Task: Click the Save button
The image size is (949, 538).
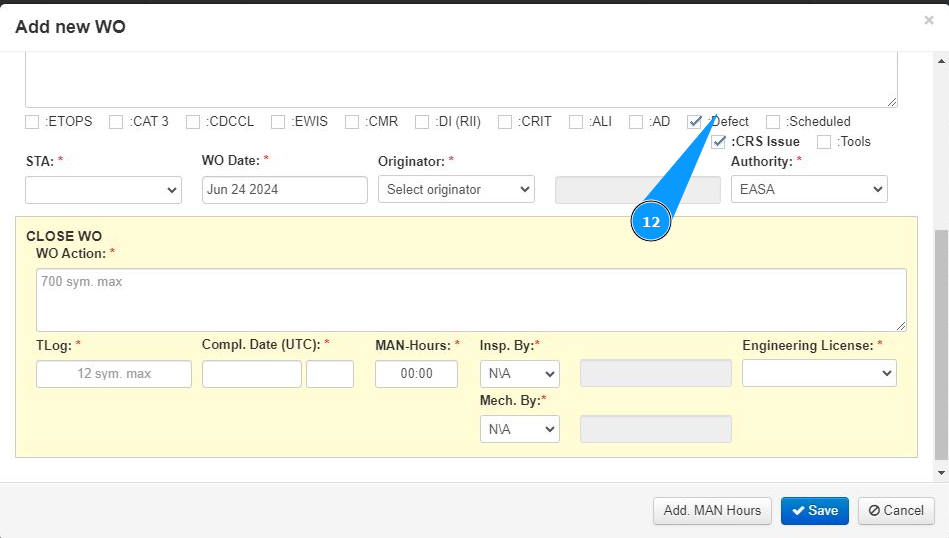Action: (x=815, y=511)
